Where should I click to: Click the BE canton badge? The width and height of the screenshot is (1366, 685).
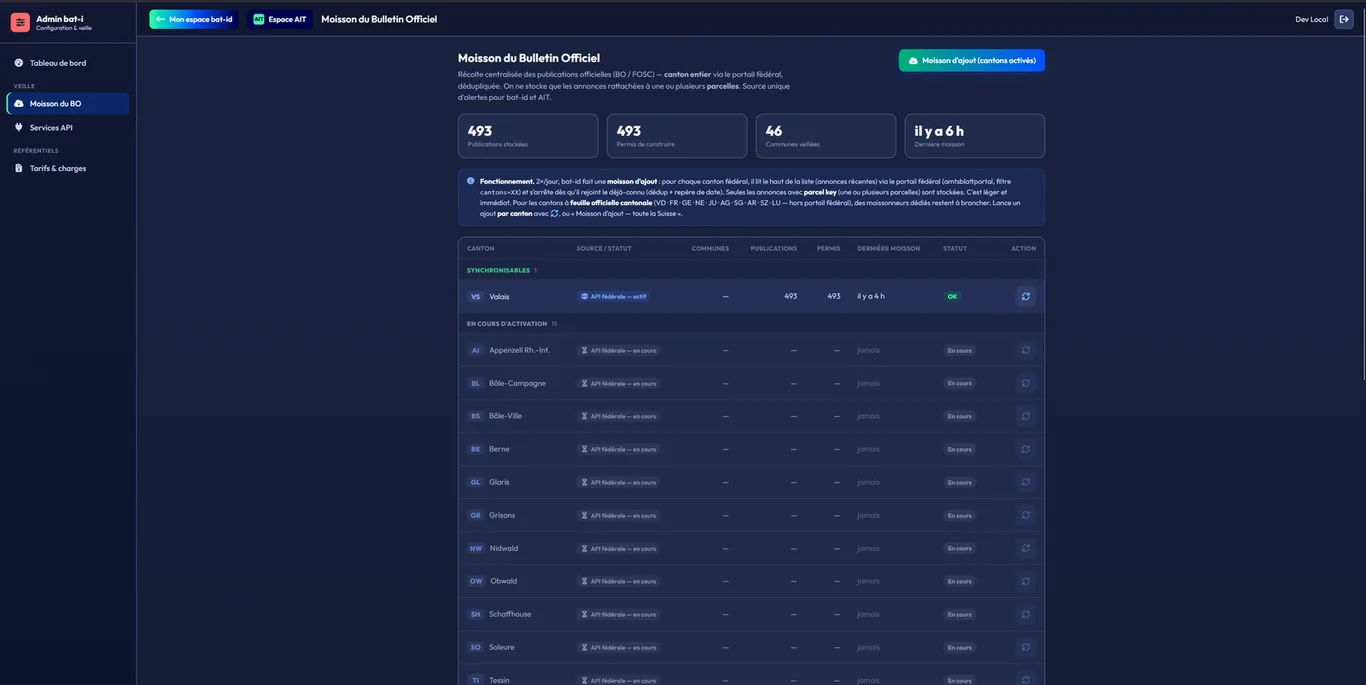tap(476, 449)
